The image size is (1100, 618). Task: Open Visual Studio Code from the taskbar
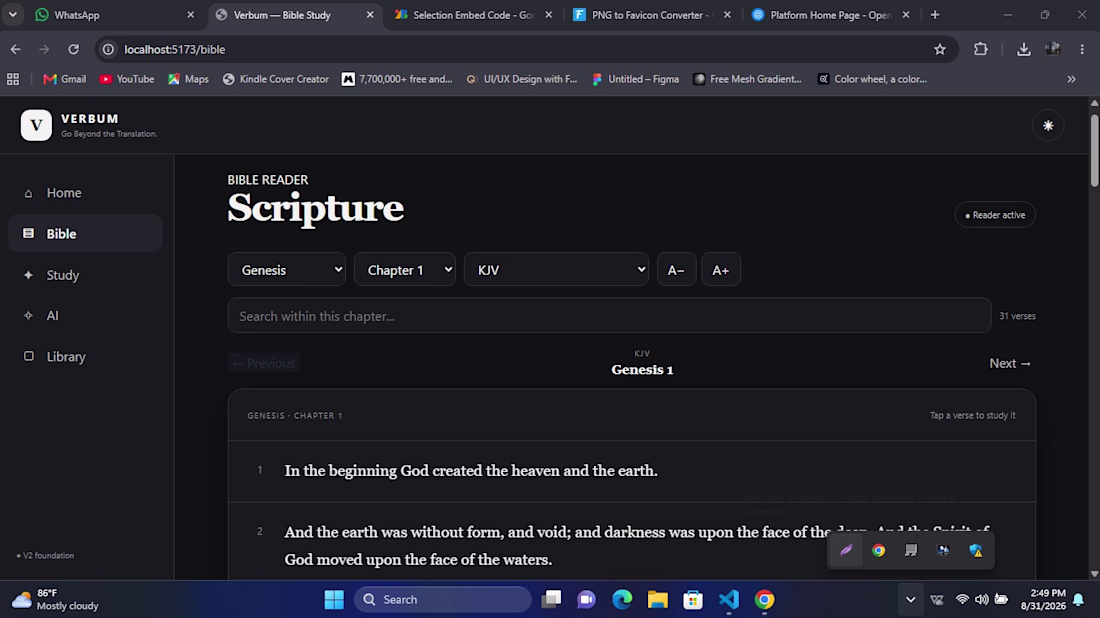point(729,599)
